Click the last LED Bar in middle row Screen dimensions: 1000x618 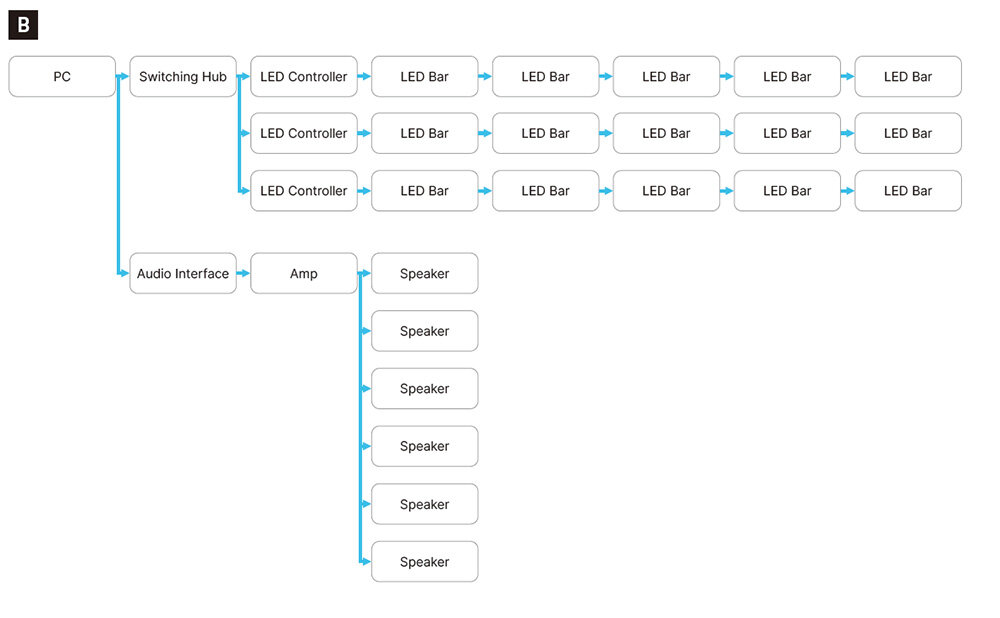[908, 133]
